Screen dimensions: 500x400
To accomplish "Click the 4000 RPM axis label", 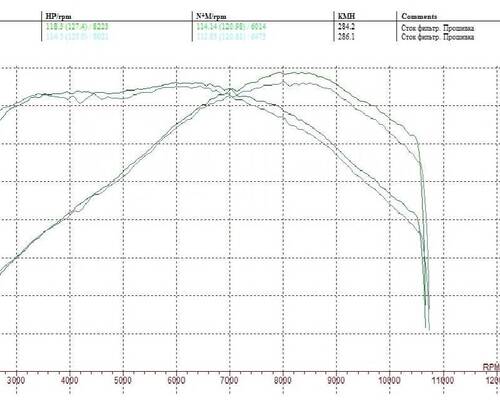I will click(70, 380).
